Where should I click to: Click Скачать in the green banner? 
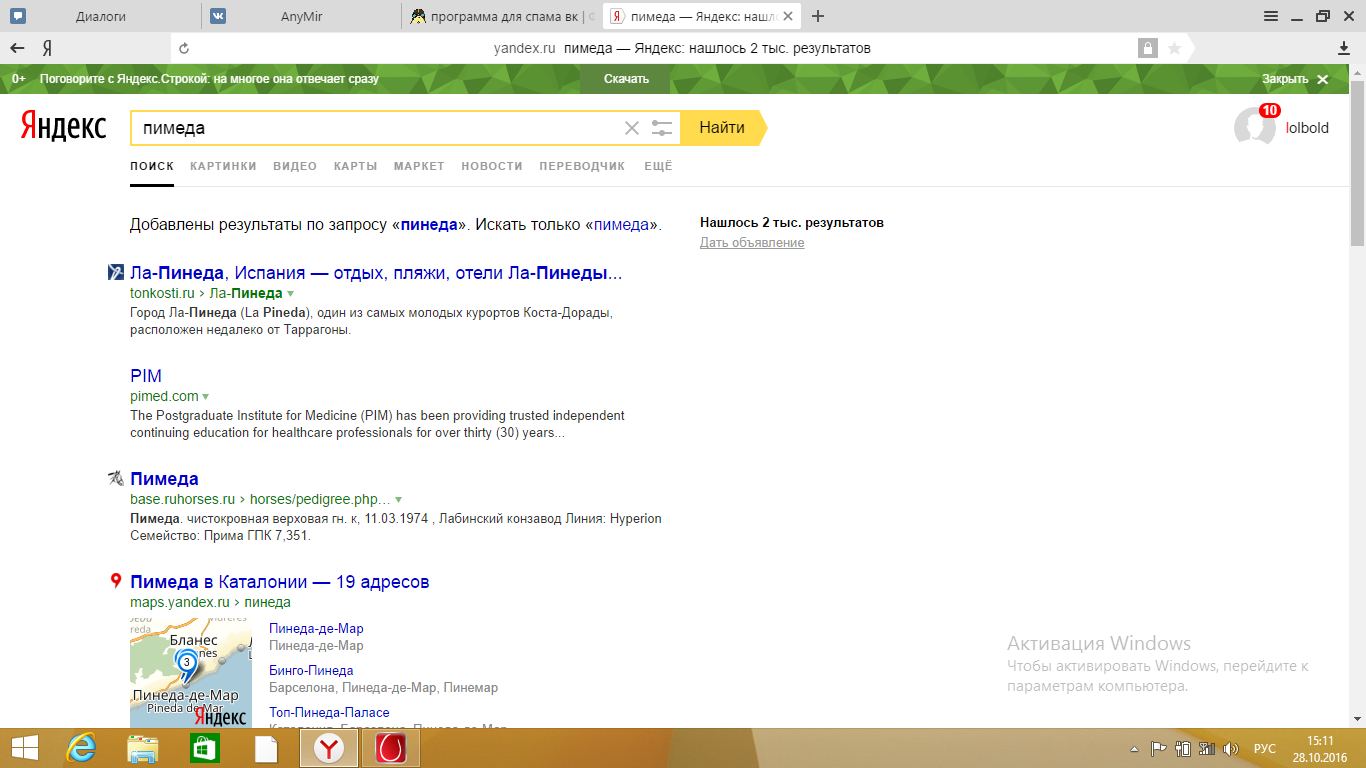point(626,79)
